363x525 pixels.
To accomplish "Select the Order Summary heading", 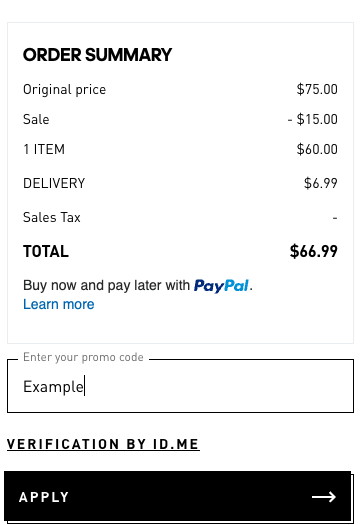I will point(97,55).
